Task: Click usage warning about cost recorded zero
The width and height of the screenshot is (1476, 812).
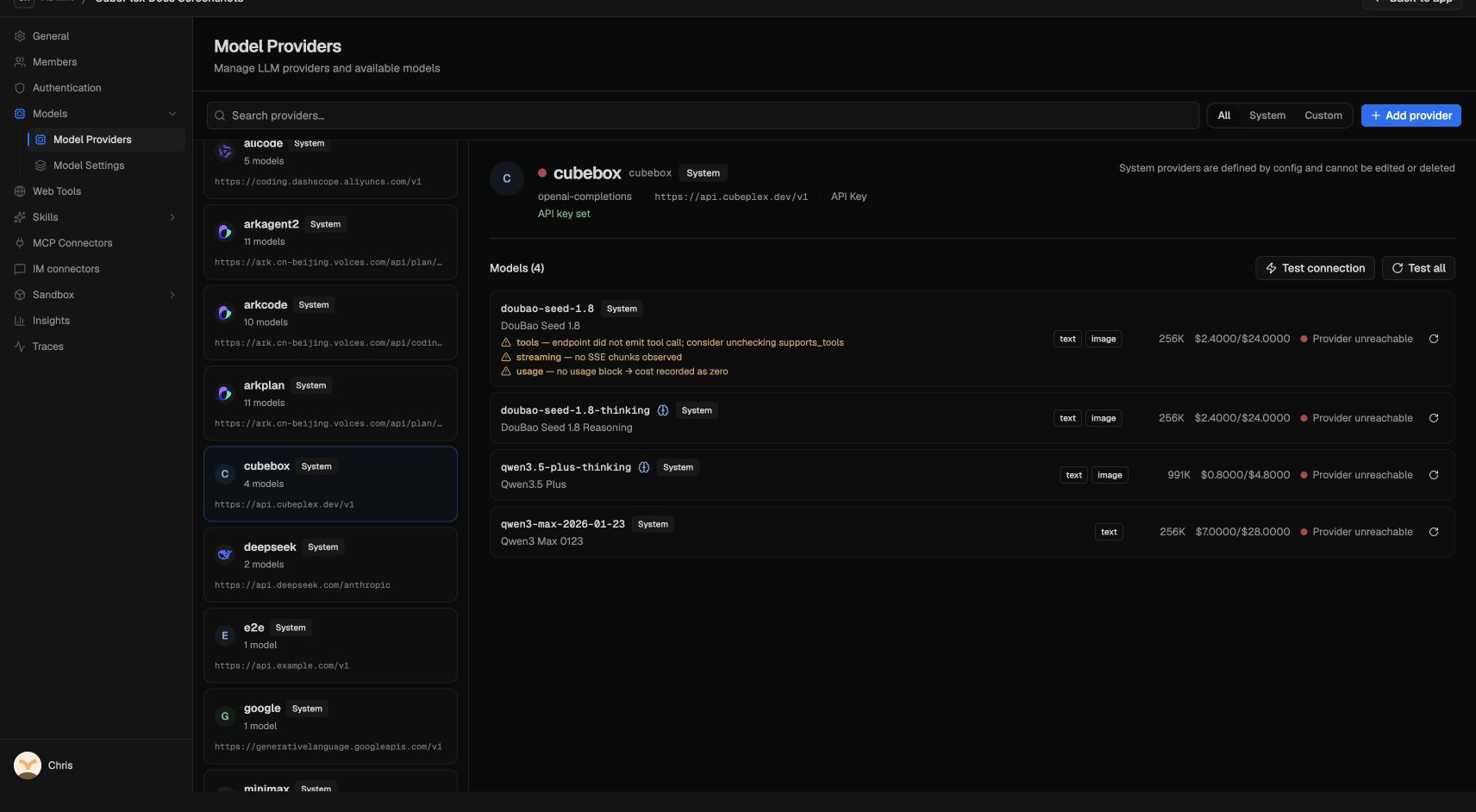Action: coord(615,372)
